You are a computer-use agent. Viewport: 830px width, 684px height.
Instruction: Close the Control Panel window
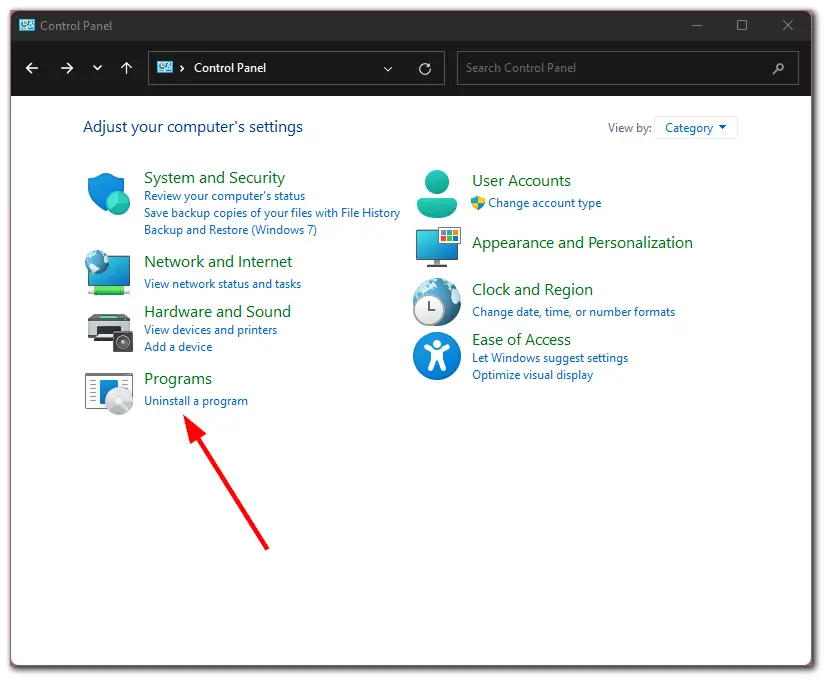pyautogui.click(x=788, y=25)
